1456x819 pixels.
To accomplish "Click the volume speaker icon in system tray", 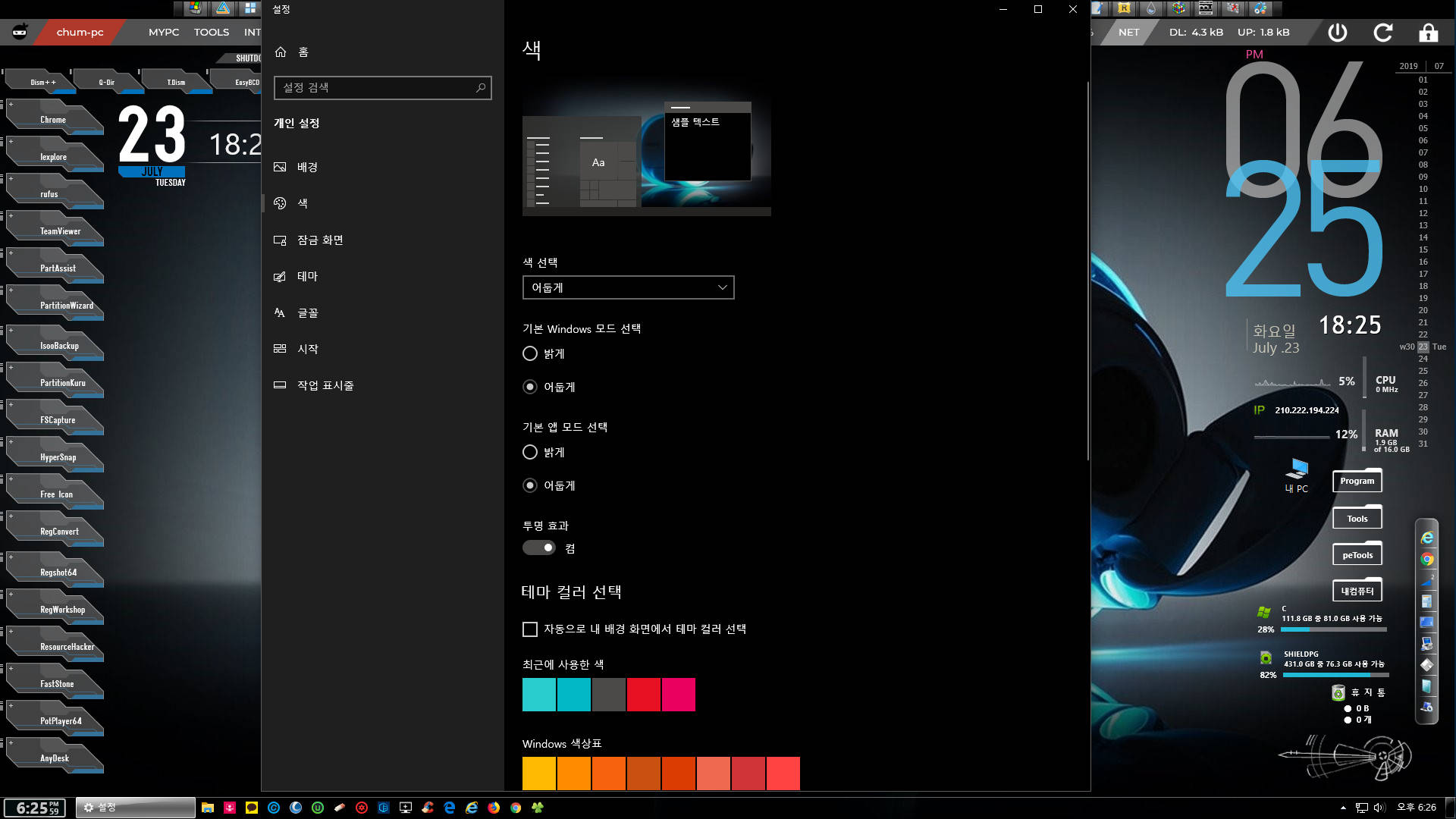I will coord(1379,808).
